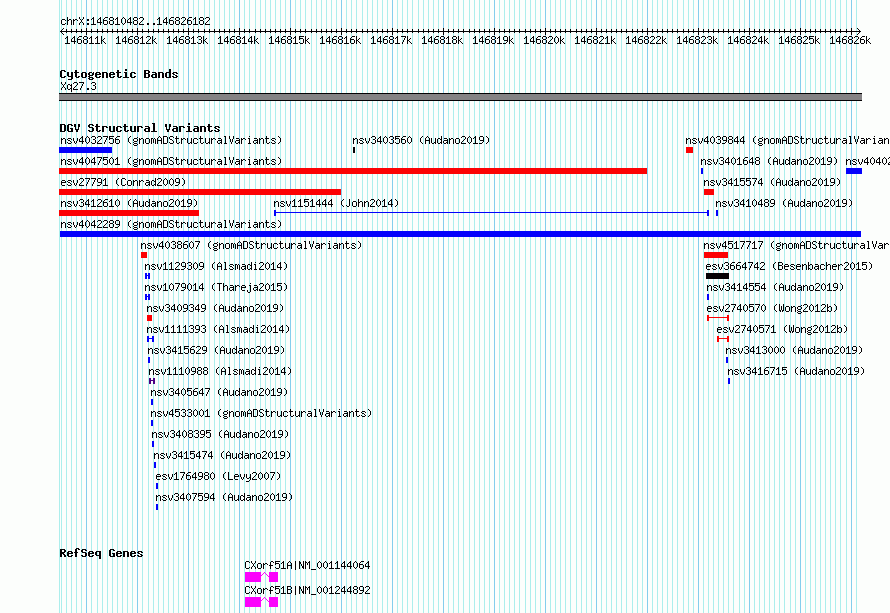Select the nsv3403560 (Audano2019) label
Image resolution: width=890 pixels, height=613 pixels.
point(421,140)
